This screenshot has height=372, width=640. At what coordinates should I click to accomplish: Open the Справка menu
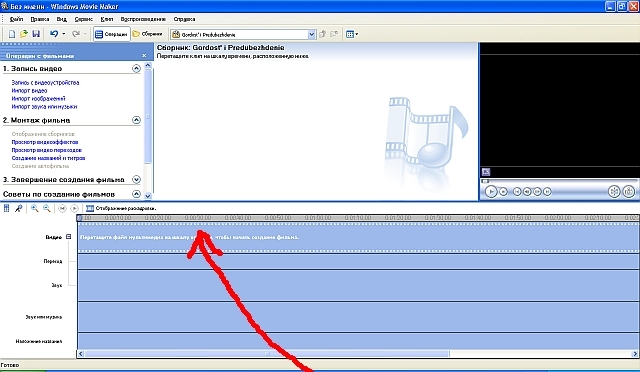click(184, 19)
